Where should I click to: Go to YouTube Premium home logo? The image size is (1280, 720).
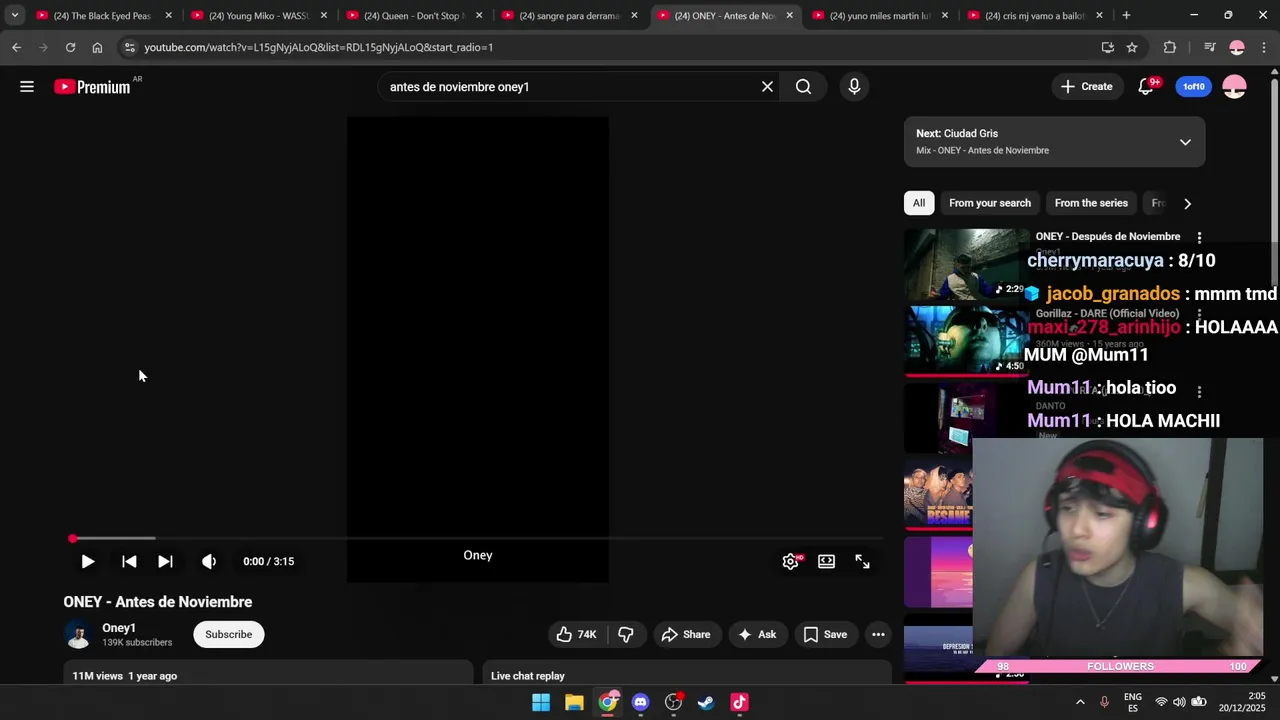[93, 87]
